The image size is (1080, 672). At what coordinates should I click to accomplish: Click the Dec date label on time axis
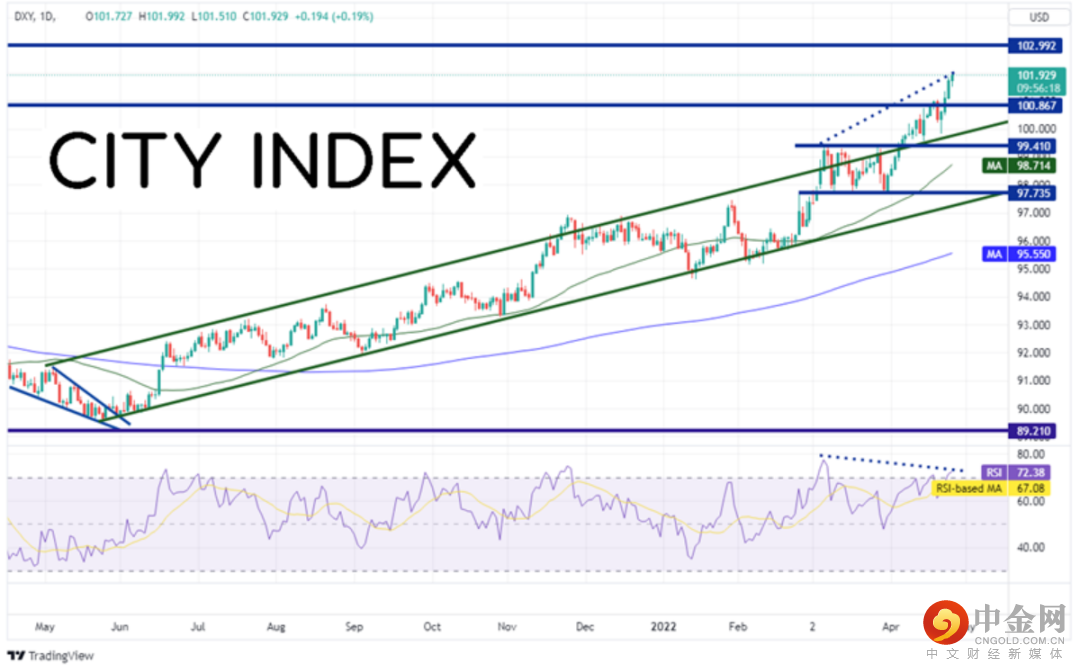[585, 627]
